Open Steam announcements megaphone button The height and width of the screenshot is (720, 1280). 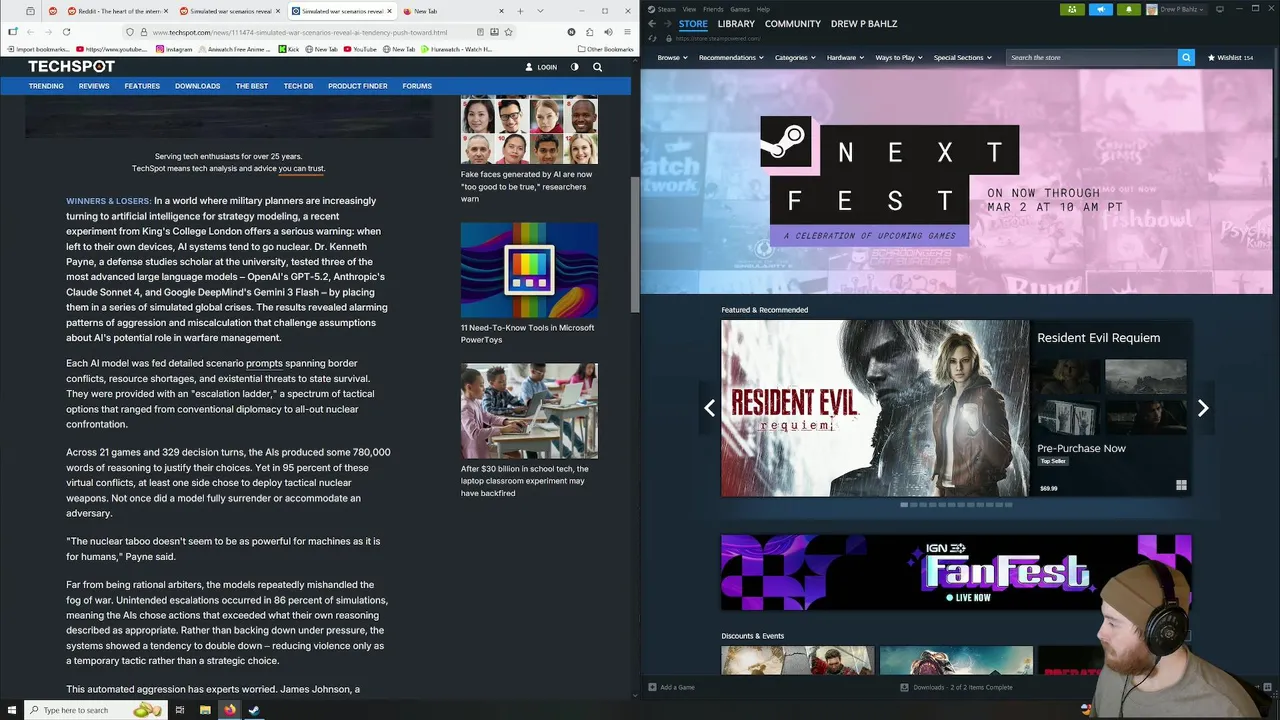tap(1100, 9)
